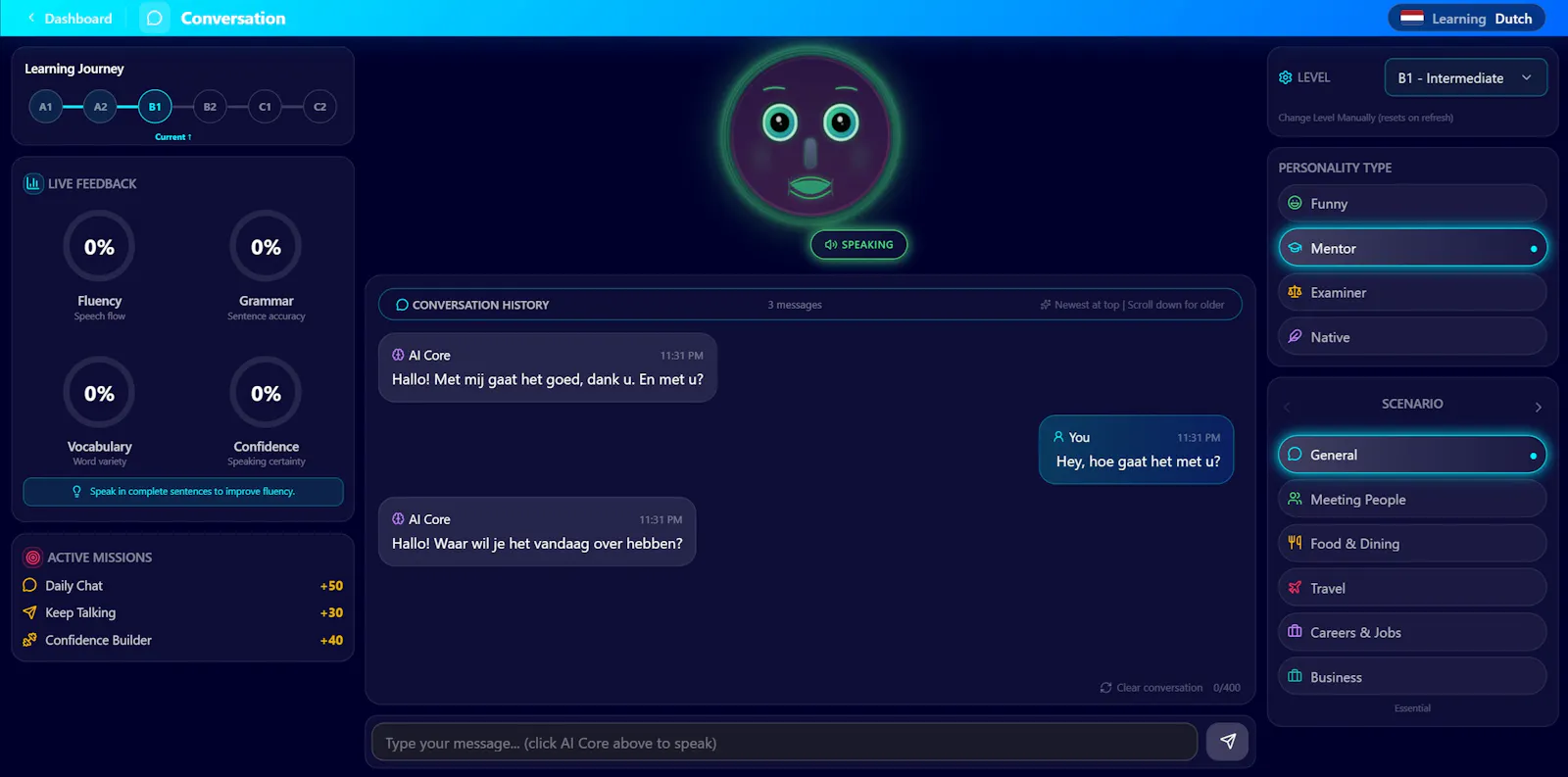This screenshot has width=1568, height=777.
Task: Click the '3 messages' count label
Action: pyautogui.click(x=795, y=305)
